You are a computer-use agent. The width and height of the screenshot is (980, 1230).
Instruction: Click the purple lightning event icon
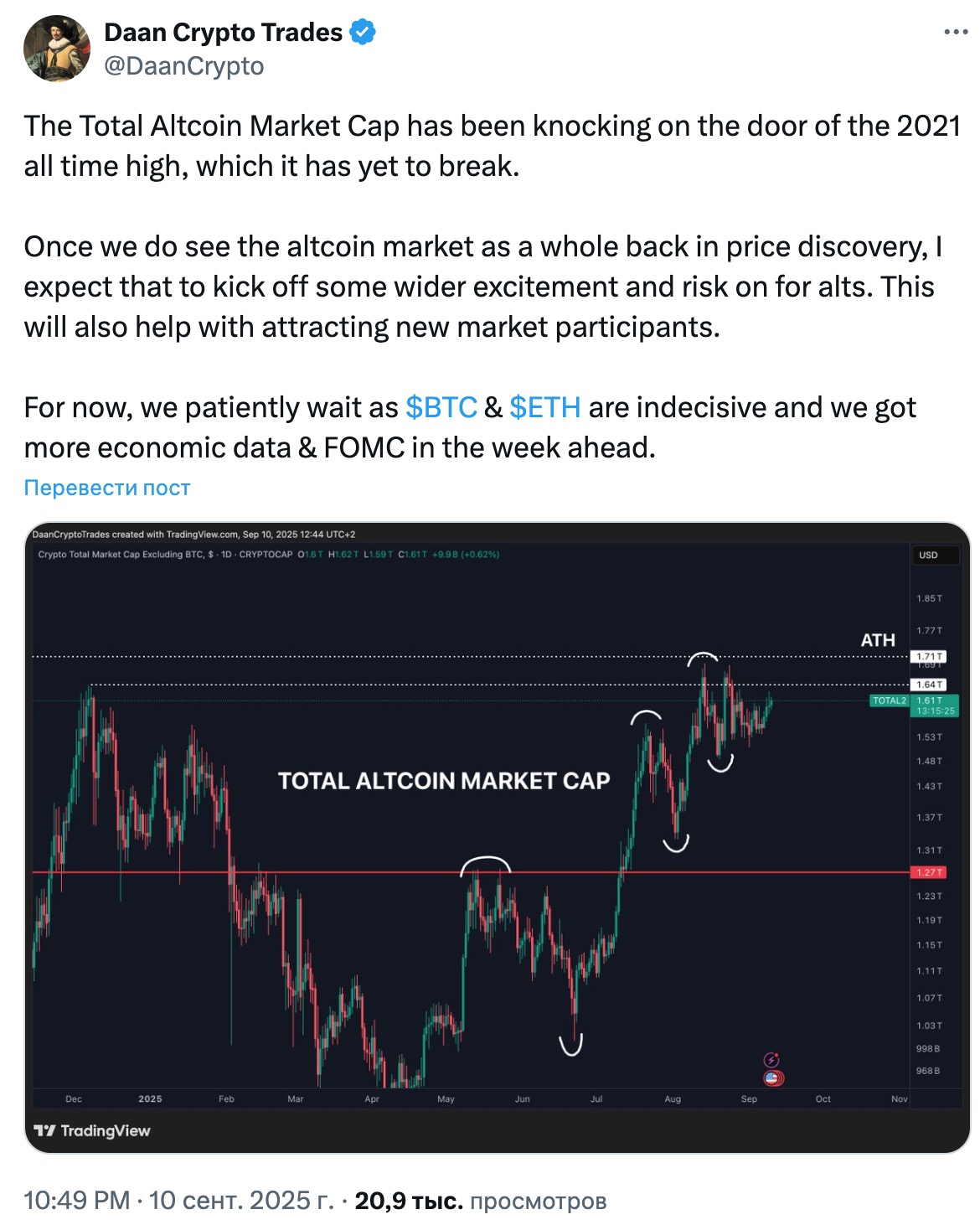(x=771, y=1061)
